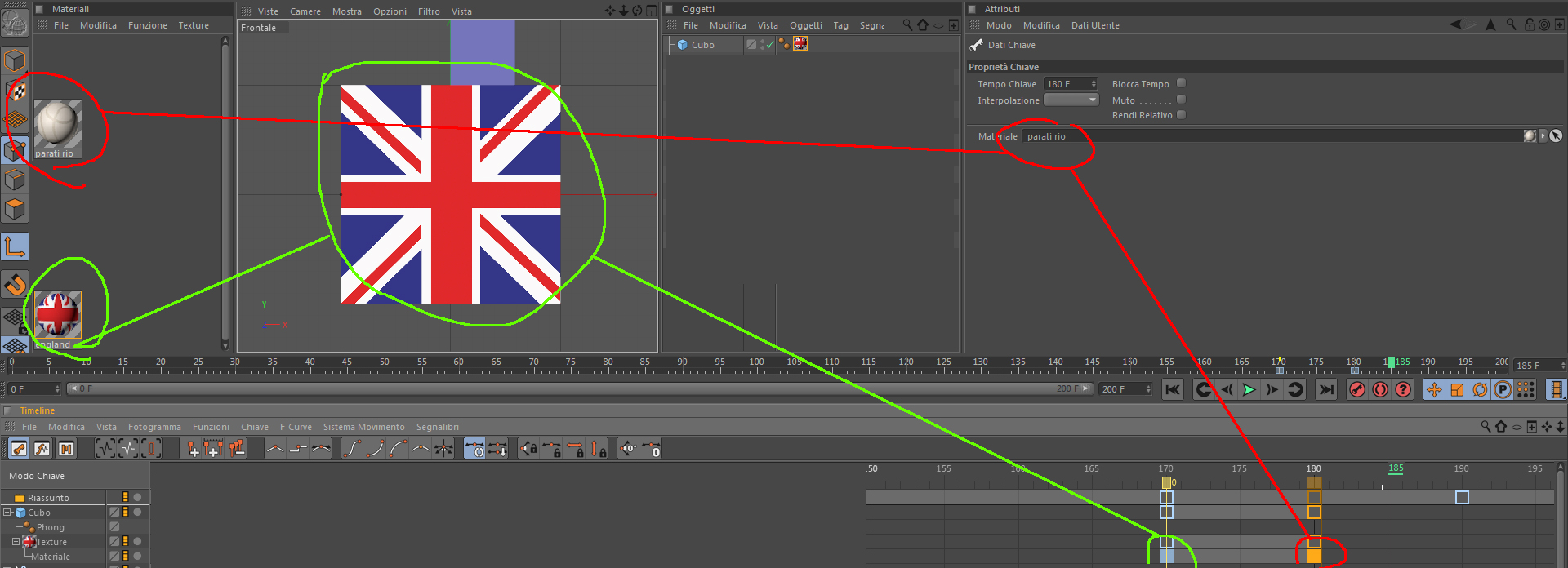Click the pick-material cursor icon in Materiale field

(x=1556, y=136)
